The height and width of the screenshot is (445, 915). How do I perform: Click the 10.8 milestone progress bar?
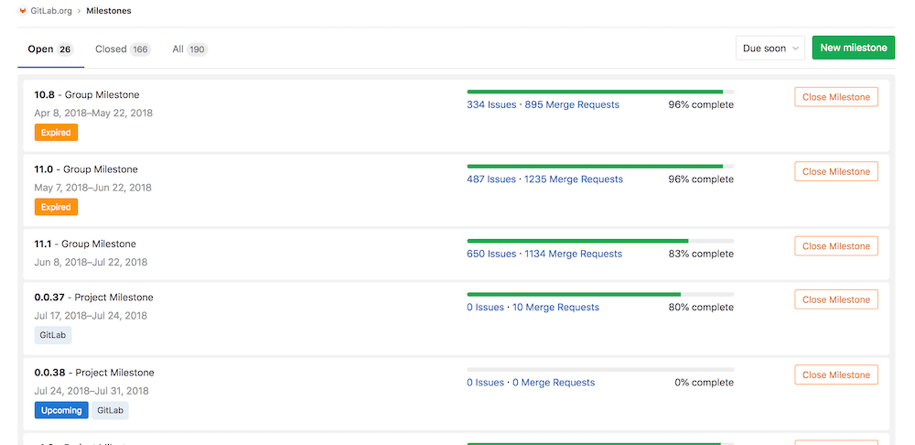[x=600, y=92]
